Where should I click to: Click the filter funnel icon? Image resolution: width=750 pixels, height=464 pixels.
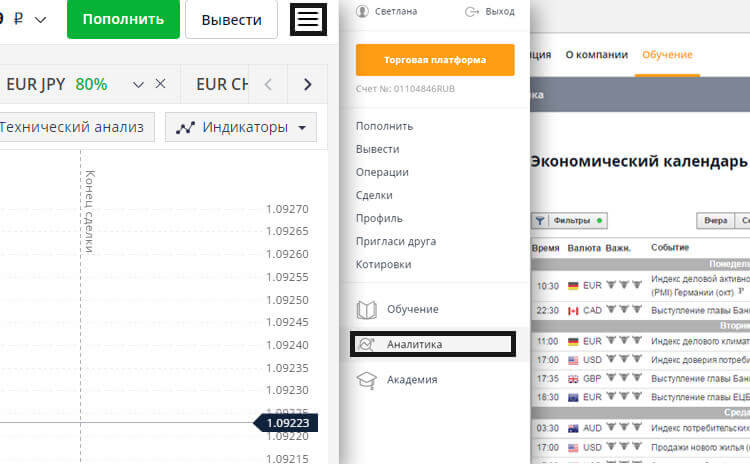coord(540,221)
